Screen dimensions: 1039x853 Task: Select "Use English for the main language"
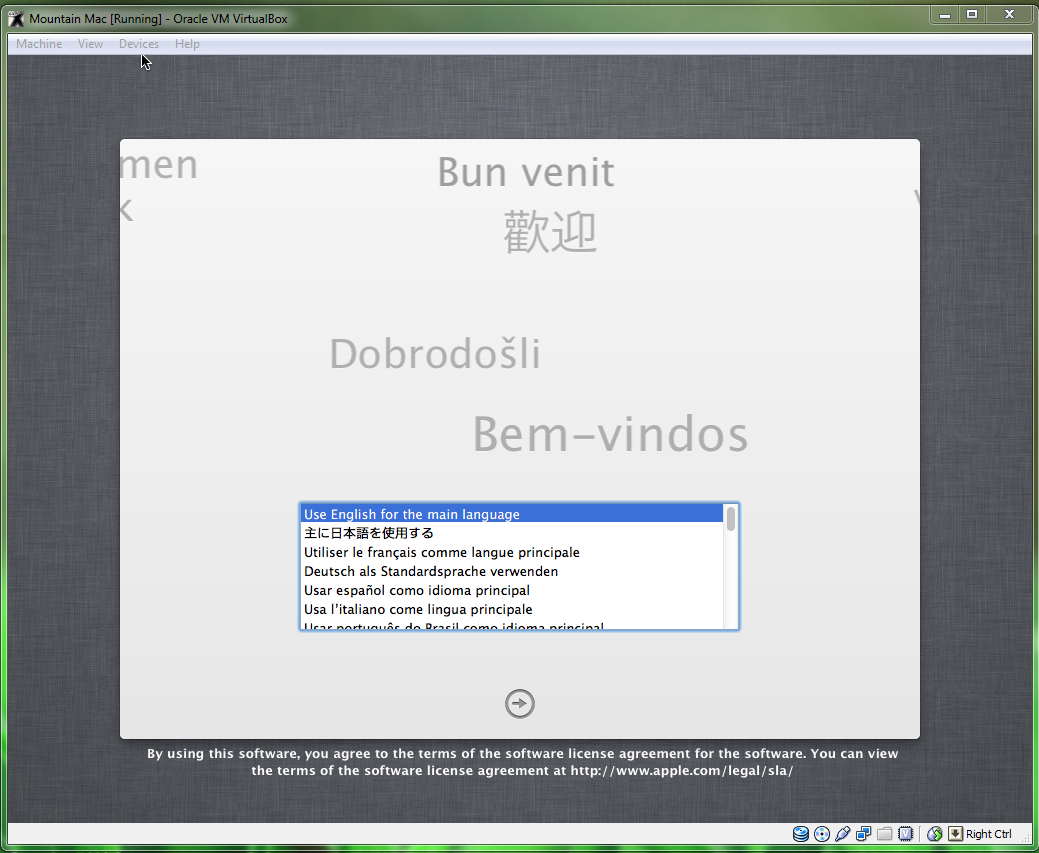[x=412, y=514]
